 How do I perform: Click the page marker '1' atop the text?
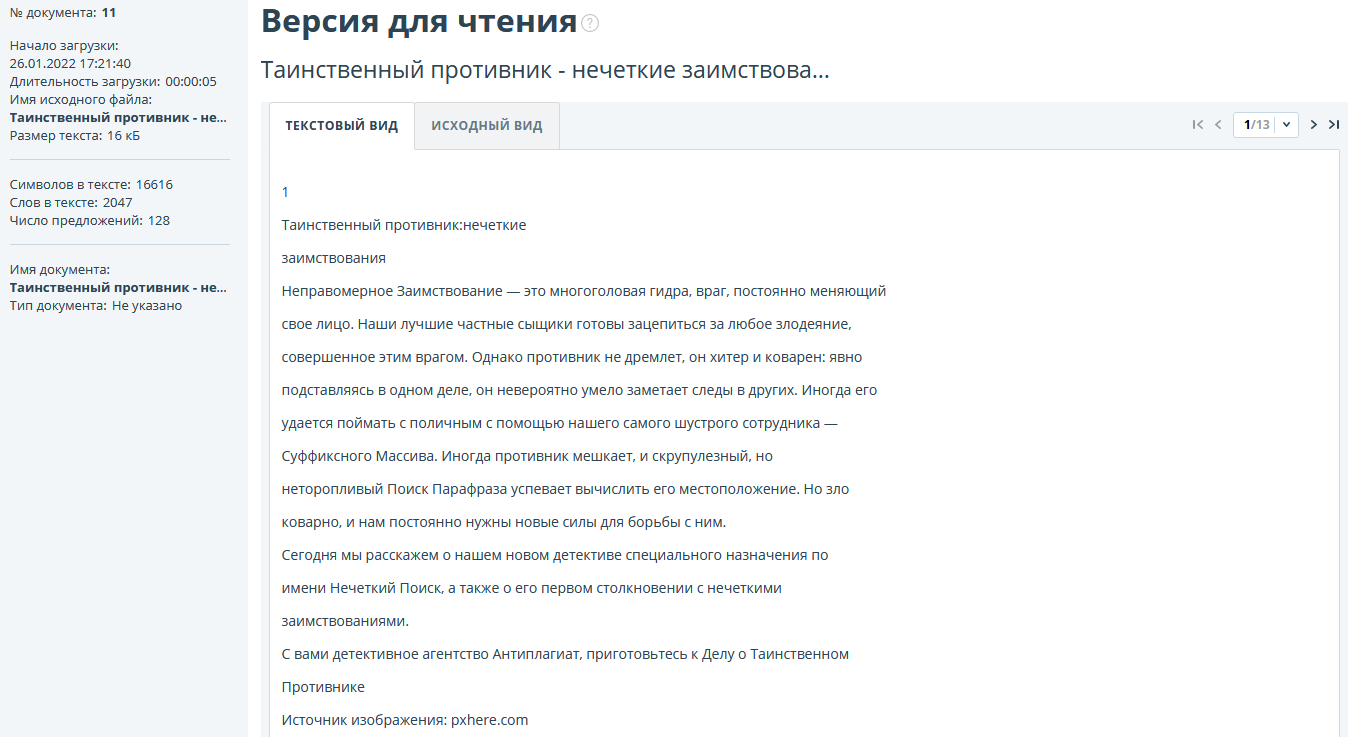[x=285, y=192]
